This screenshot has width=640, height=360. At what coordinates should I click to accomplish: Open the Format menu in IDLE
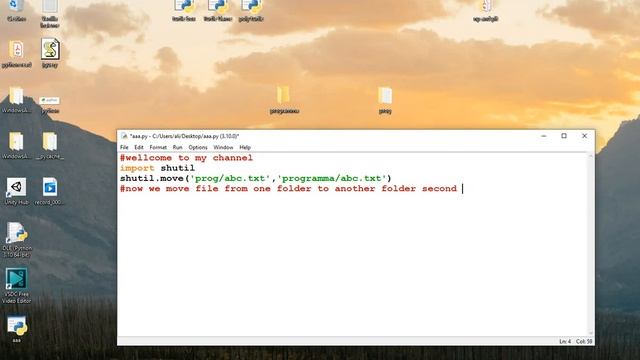(158, 147)
